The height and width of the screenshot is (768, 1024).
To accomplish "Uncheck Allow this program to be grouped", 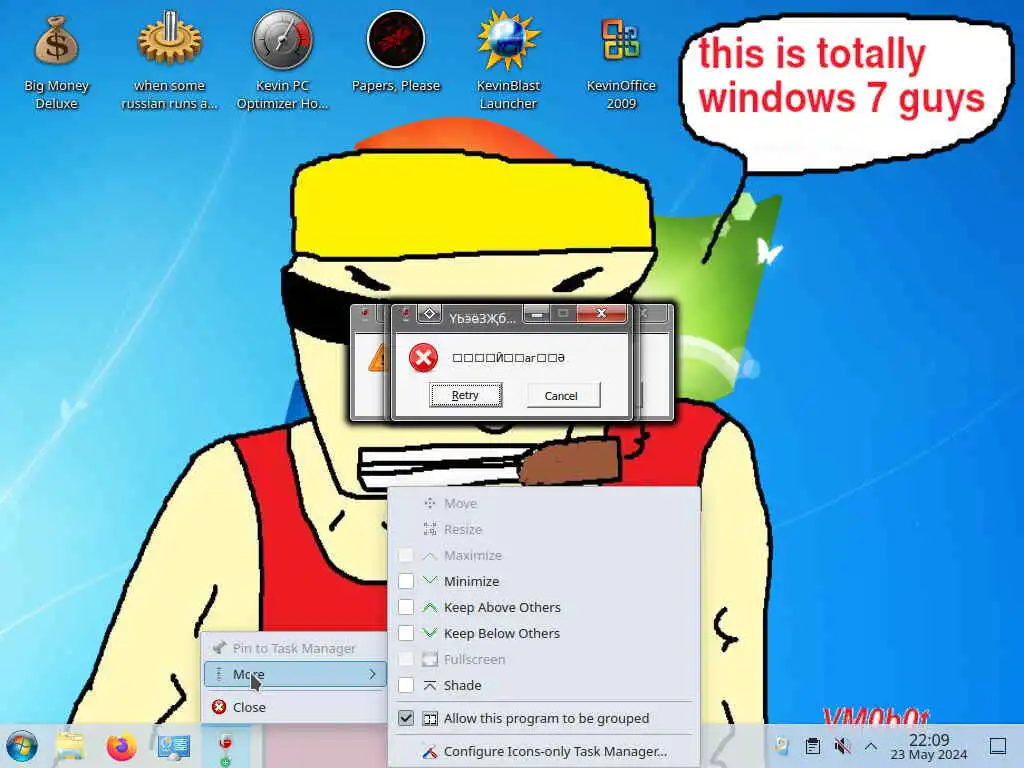I will coord(406,718).
